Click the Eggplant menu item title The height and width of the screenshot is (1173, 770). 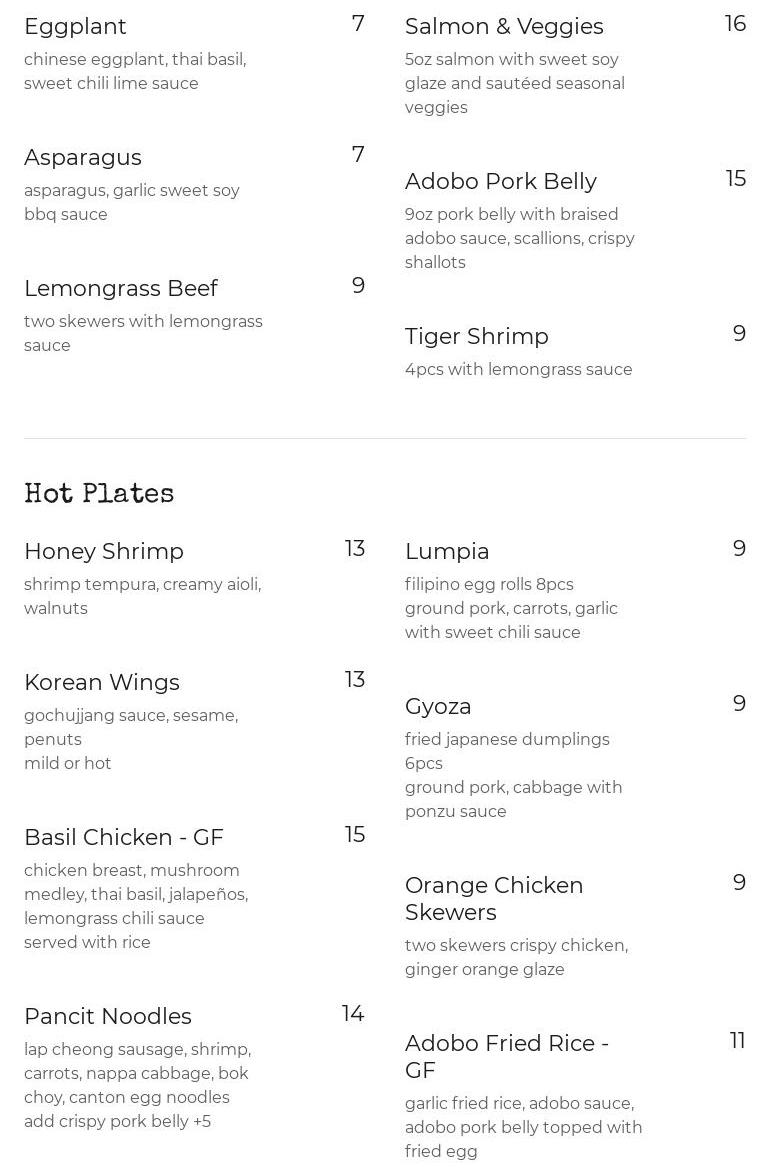tap(75, 27)
